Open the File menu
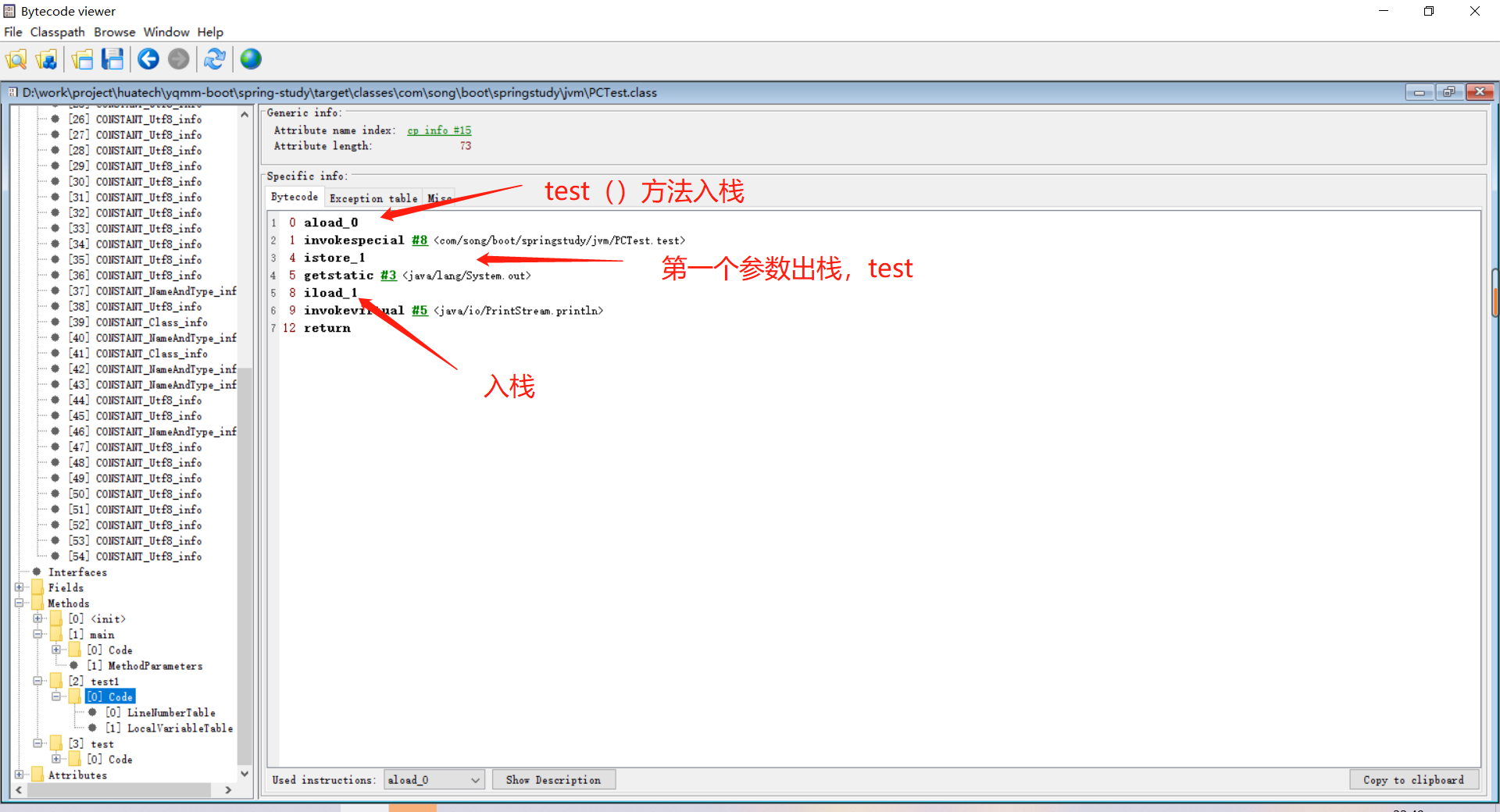Screen dimensions: 1500x812 (13, 32)
